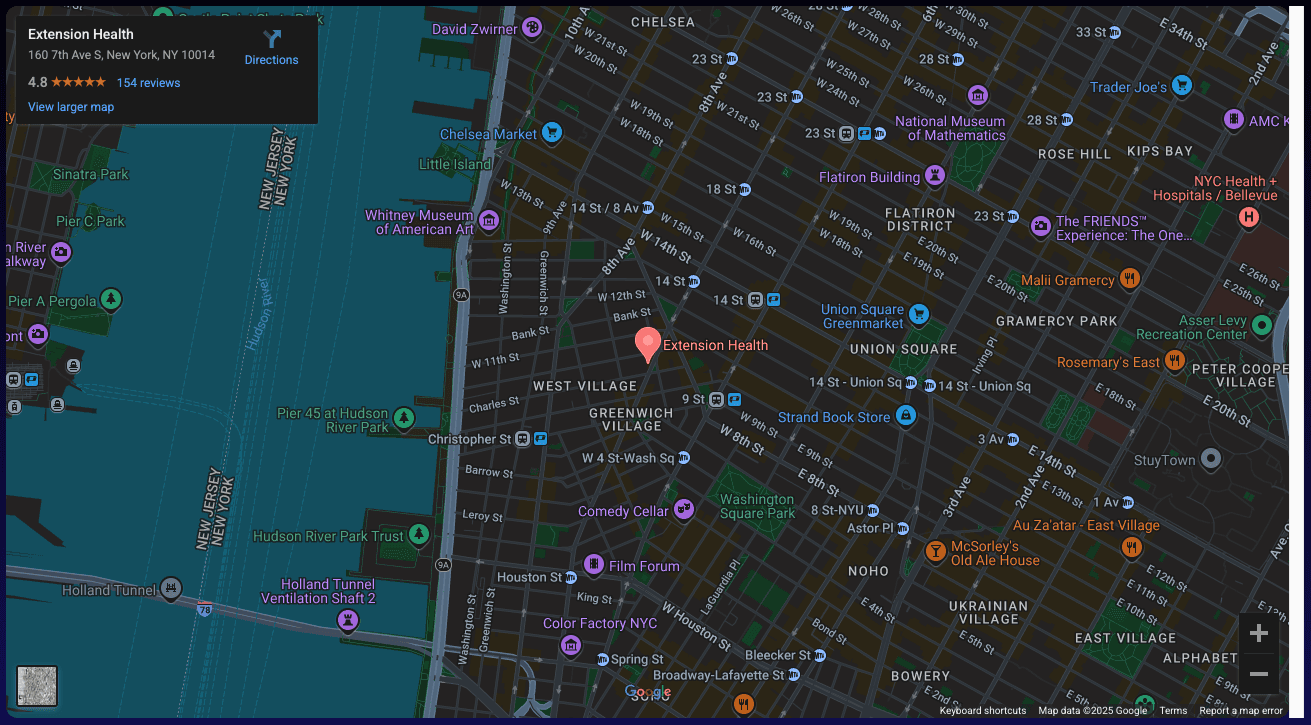Click the Rosemary's East restaurant icon
Image resolution: width=1311 pixels, height=725 pixels.
click(x=1175, y=360)
